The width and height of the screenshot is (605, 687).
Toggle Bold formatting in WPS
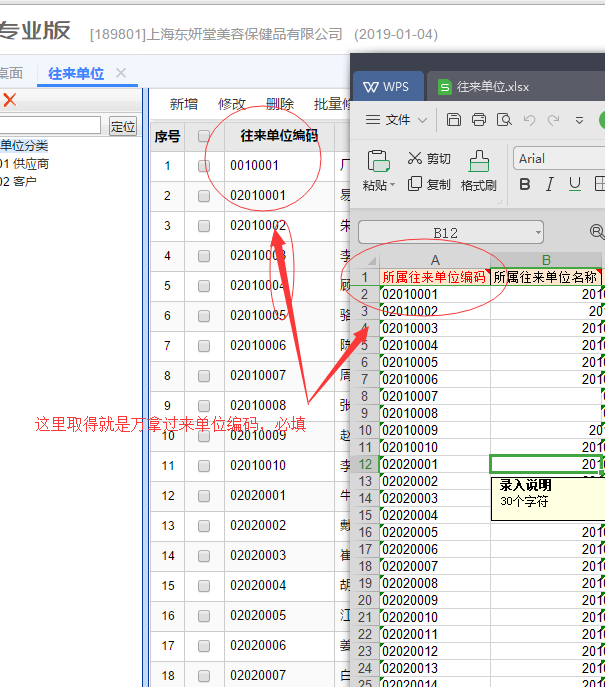[525, 184]
